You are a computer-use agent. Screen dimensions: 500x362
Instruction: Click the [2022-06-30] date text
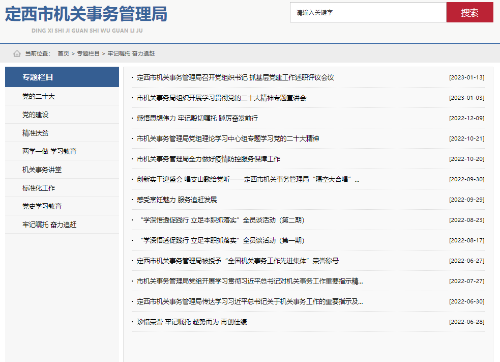tap(466, 301)
